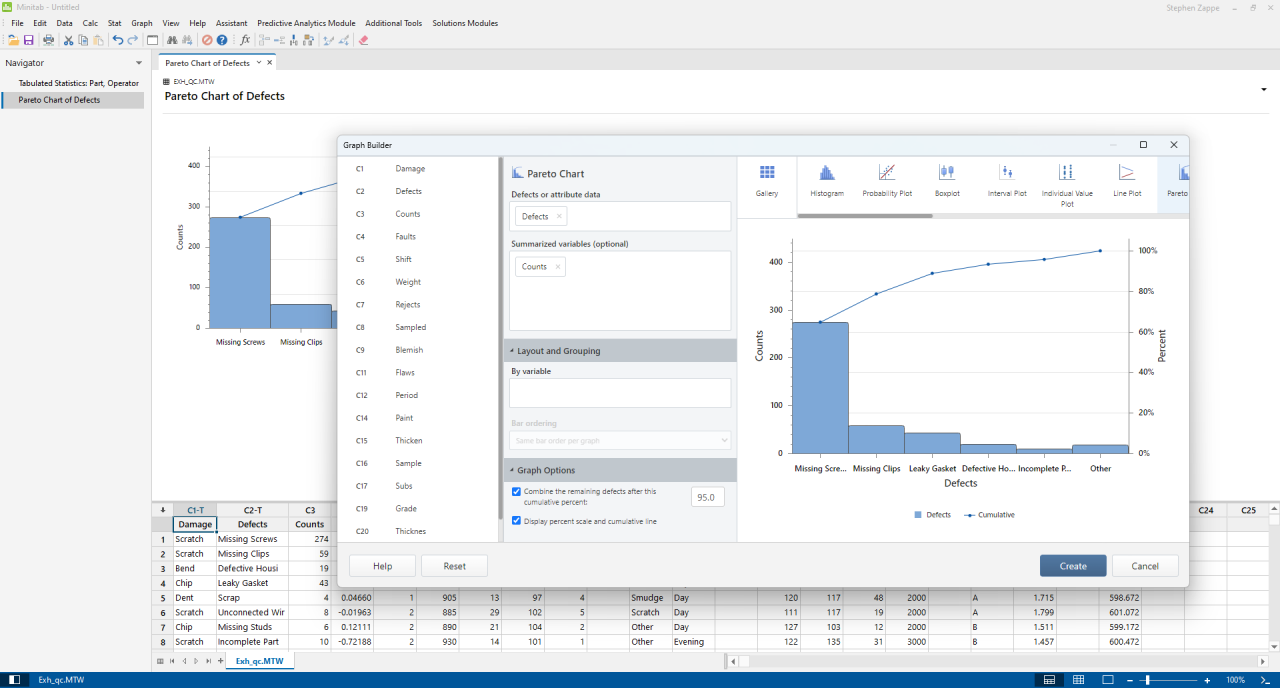
Task: Click the Reset button in Graph Builder
Action: [x=454, y=565]
